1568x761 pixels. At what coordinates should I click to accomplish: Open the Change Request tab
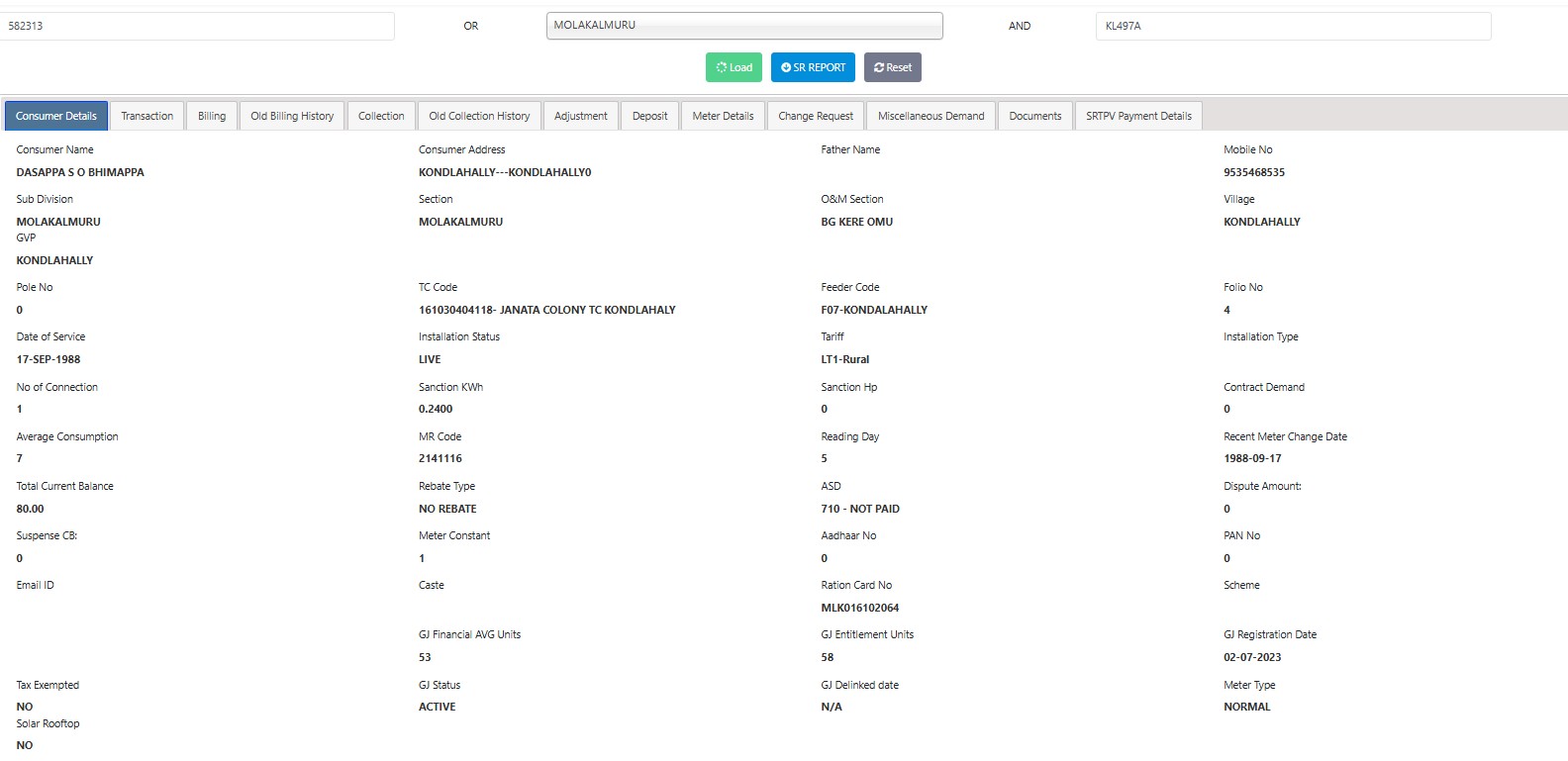[x=816, y=116]
